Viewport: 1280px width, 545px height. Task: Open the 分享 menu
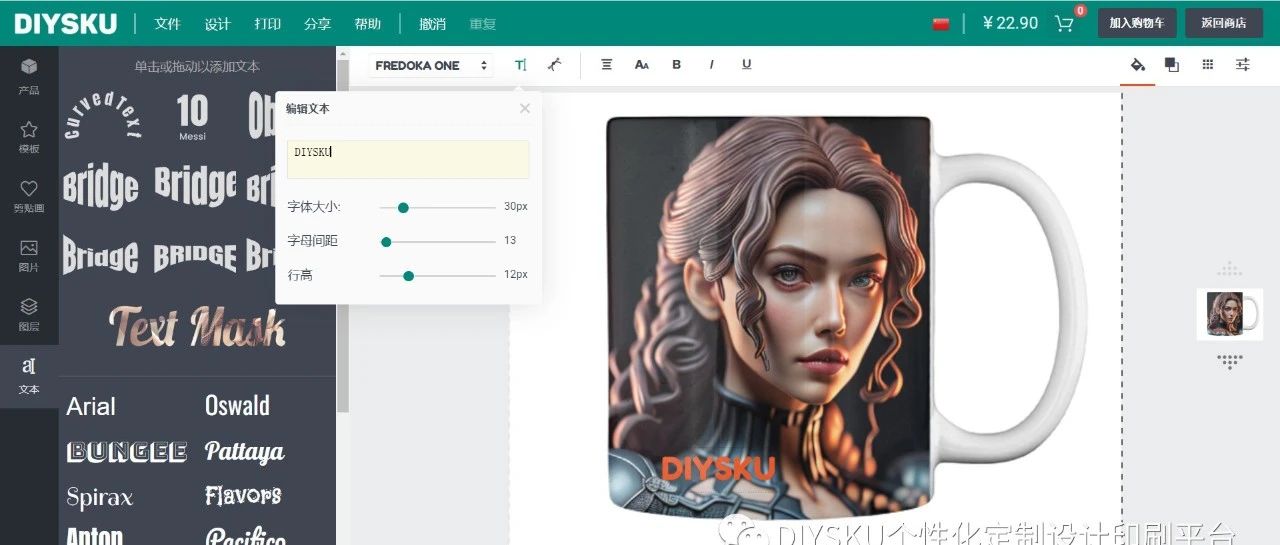click(317, 24)
